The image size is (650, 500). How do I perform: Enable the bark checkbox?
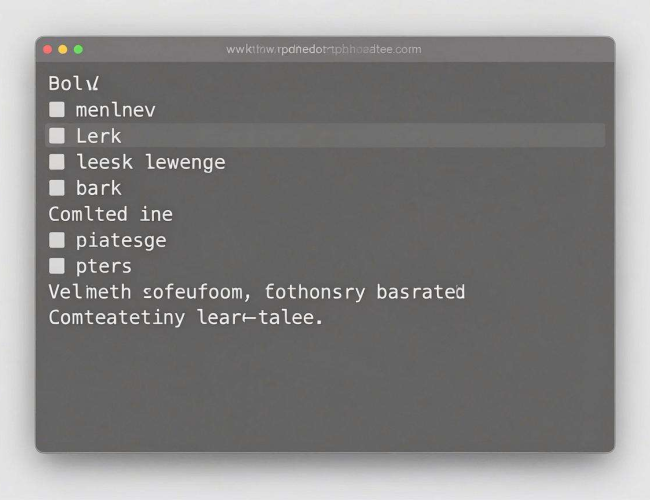click(57, 188)
